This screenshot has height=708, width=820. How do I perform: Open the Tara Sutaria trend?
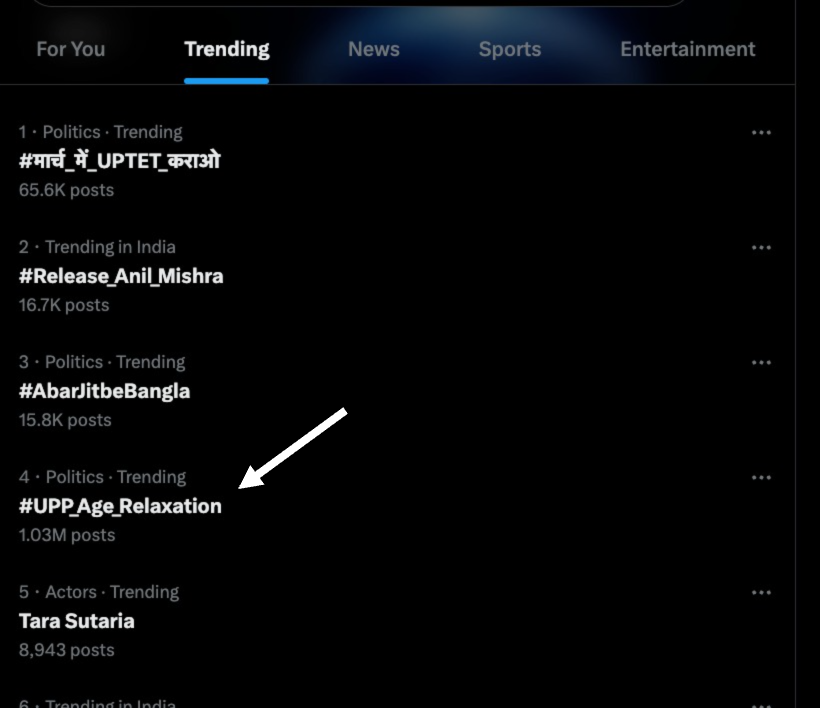(x=76, y=621)
